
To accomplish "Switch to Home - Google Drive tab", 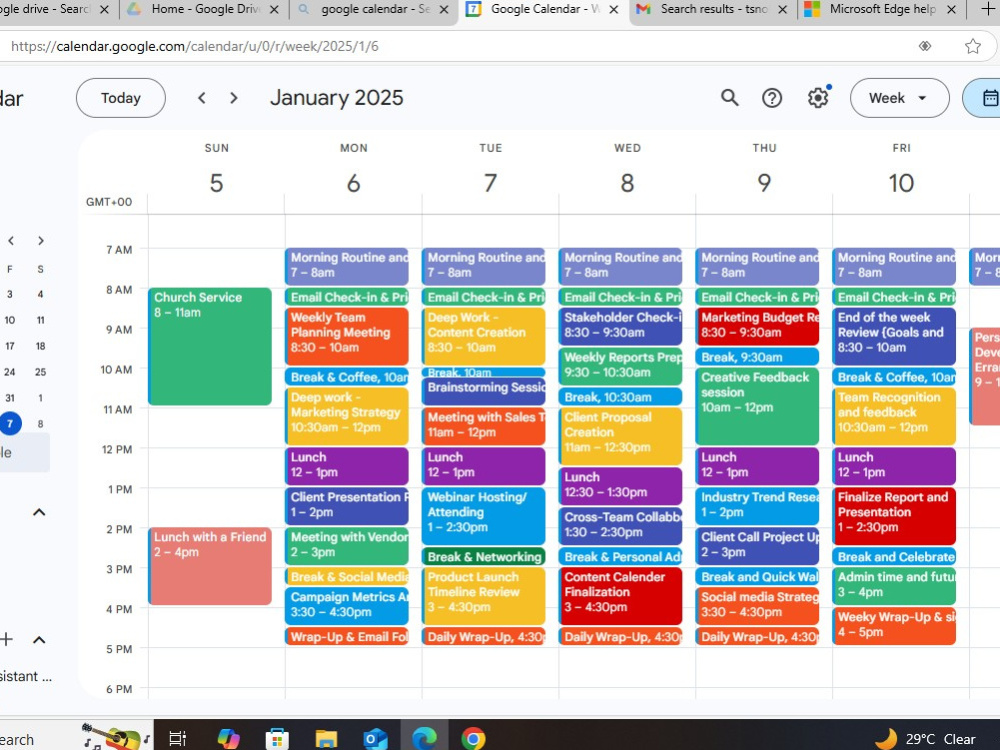I will click(204, 9).
